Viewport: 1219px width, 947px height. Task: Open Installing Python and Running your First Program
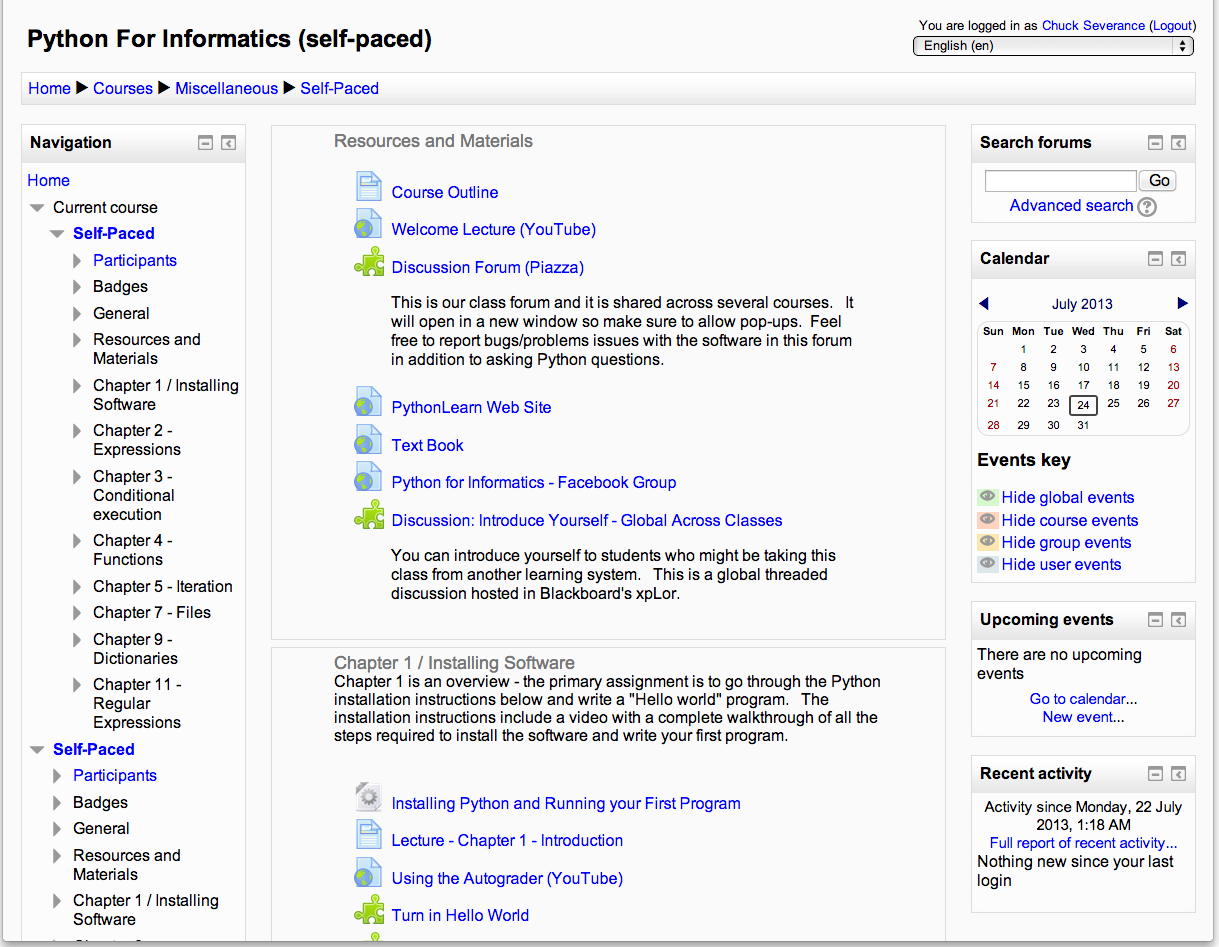[x=566, y=803]
